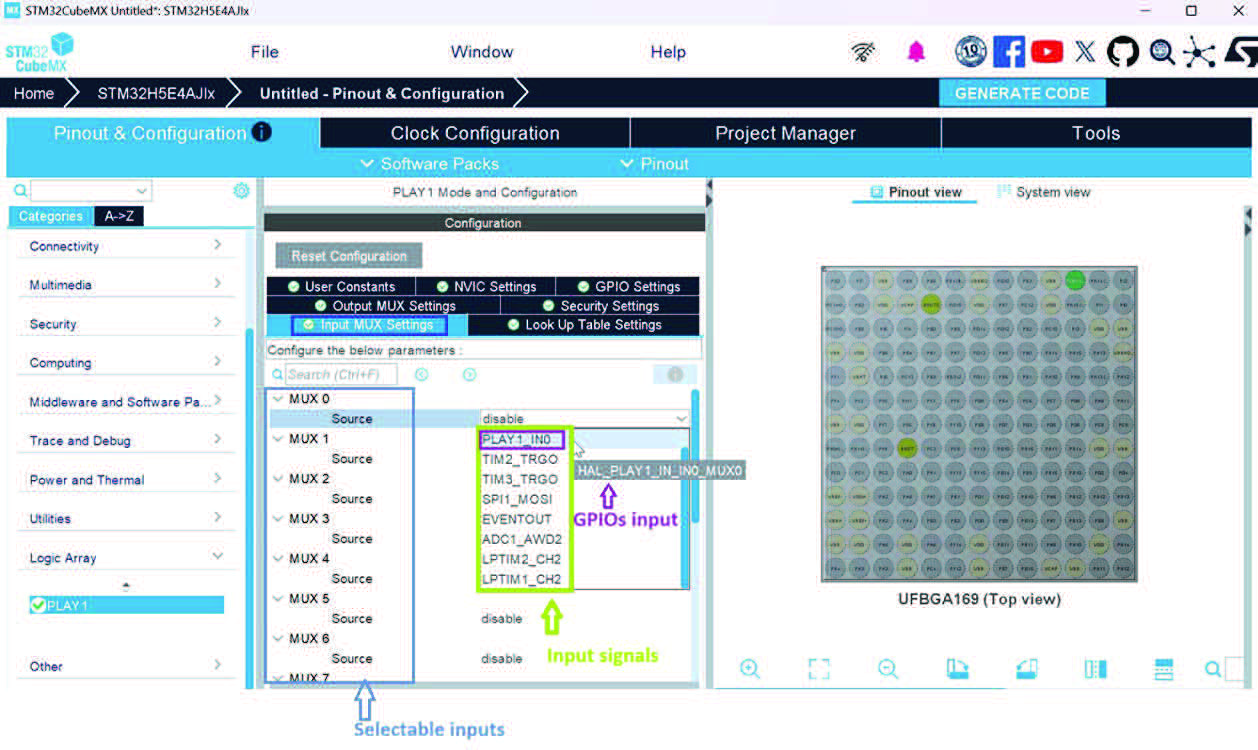Click the ST community network icon
Viewport: 1258px width, 750px height.
click(1198, 52)
